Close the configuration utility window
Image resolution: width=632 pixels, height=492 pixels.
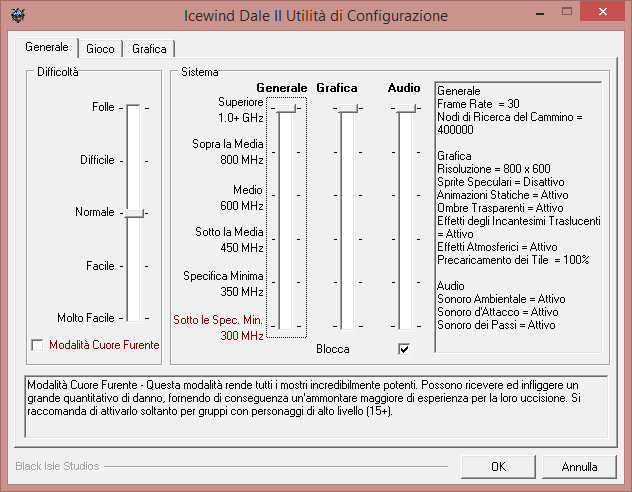coord(603,11)
